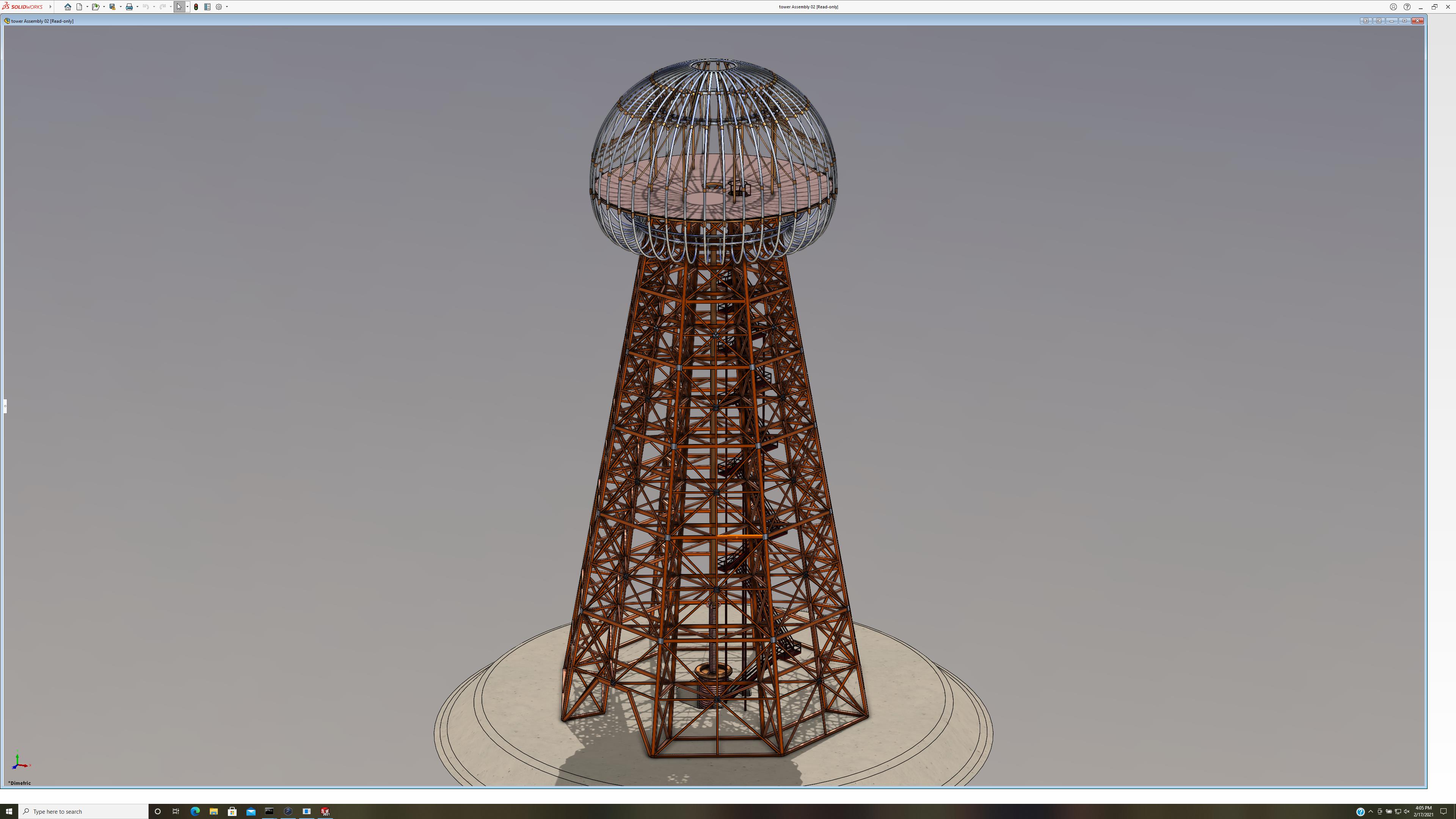The image size is (1456, 819).
Task: Expand the New document dropdown arrow
Action: [x=87, y=7]
